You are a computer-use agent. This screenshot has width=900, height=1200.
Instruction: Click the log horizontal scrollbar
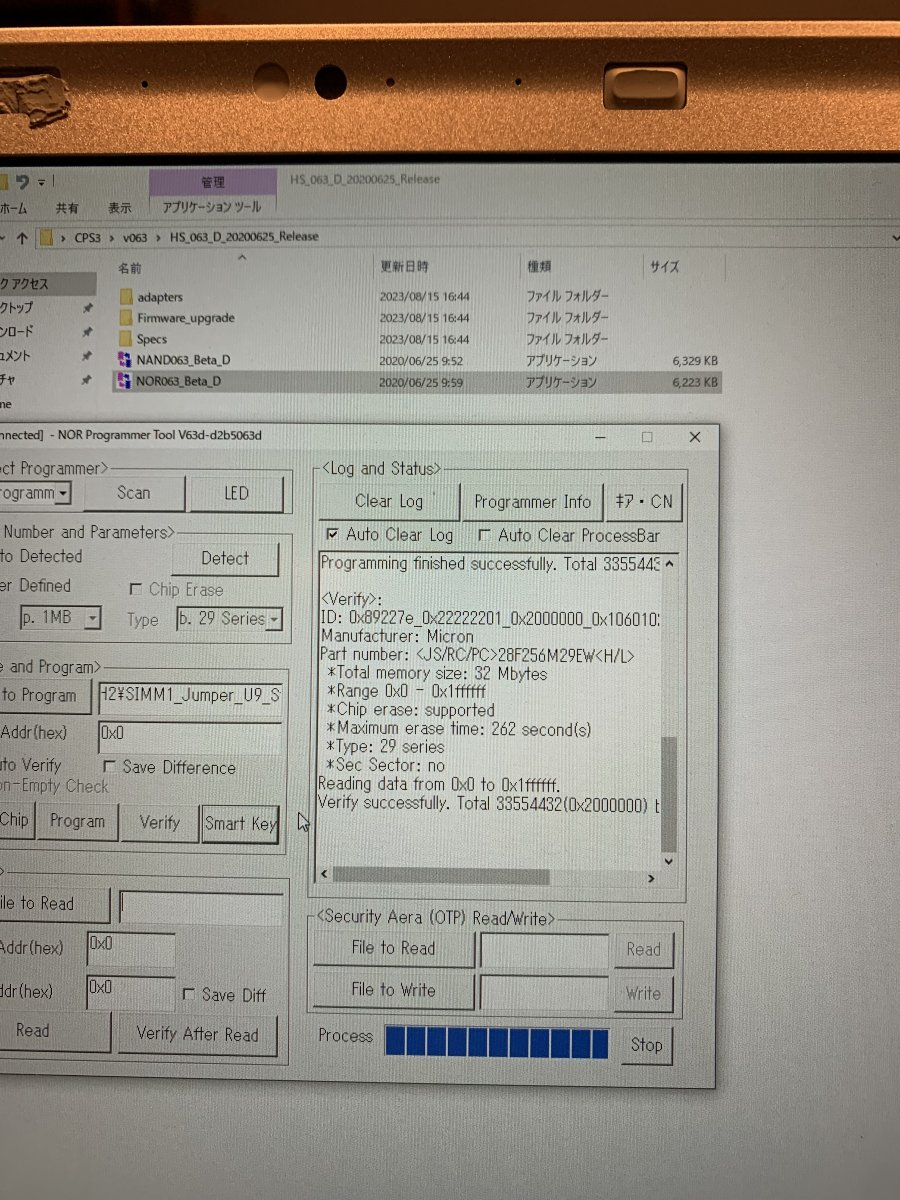coord(441,876)
